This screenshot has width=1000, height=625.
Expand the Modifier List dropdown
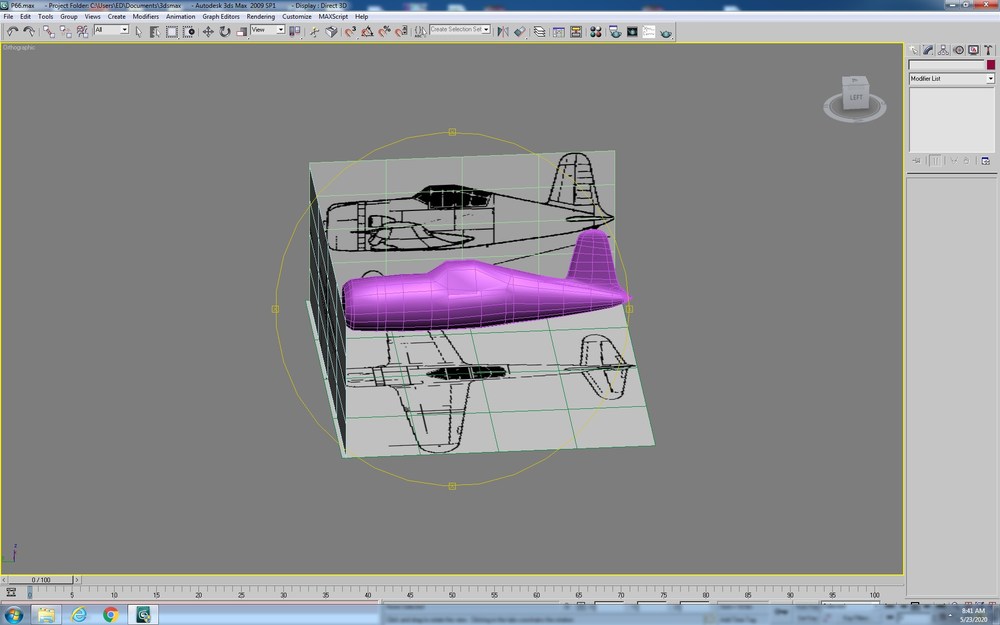click(951, 78)
